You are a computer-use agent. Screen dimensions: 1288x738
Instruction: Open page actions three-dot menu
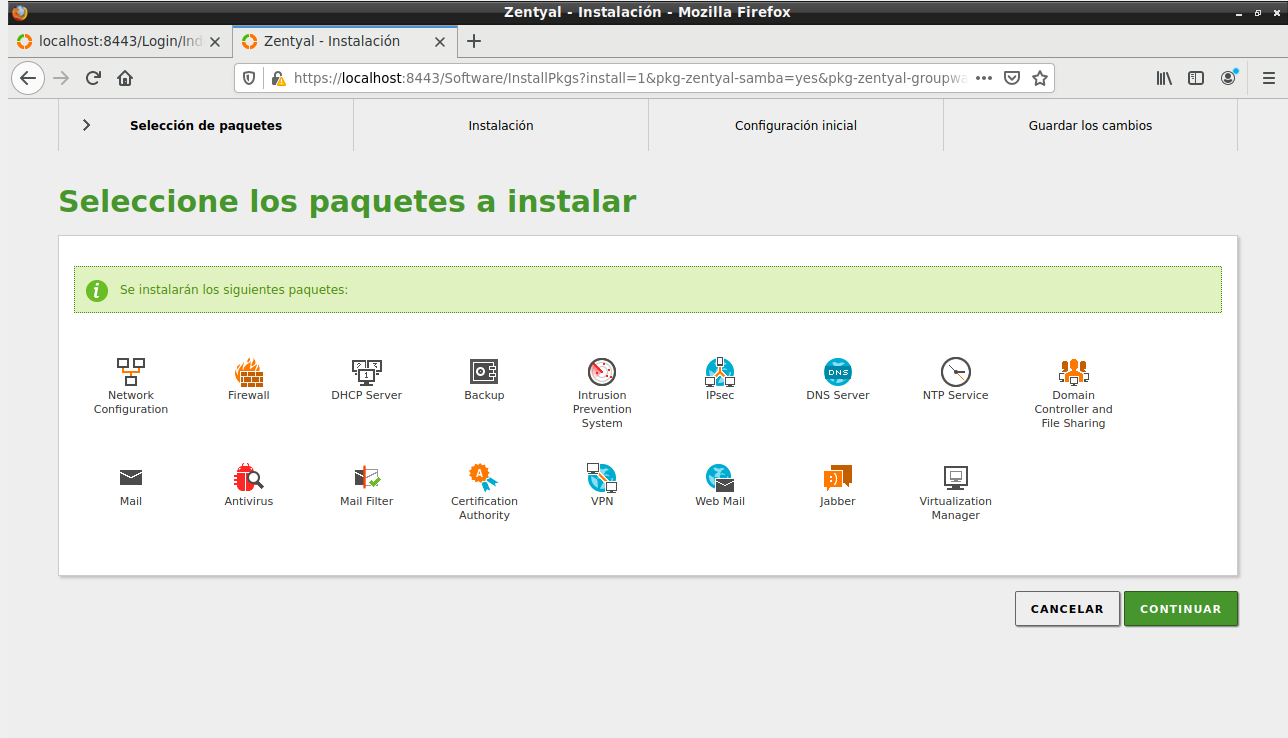(984, 78)
